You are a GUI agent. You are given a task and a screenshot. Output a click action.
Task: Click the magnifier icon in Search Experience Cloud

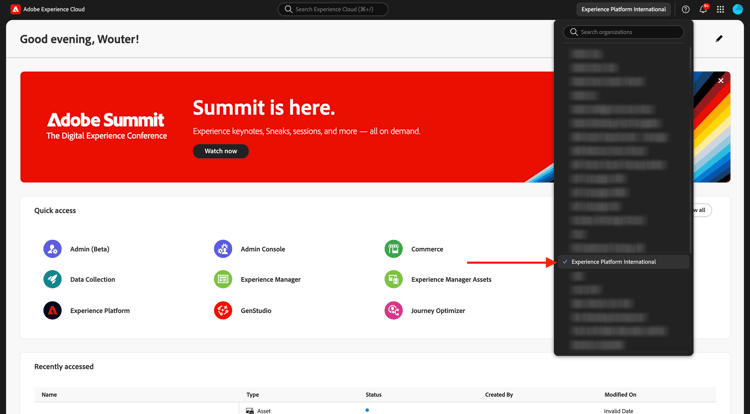(288, 9)
